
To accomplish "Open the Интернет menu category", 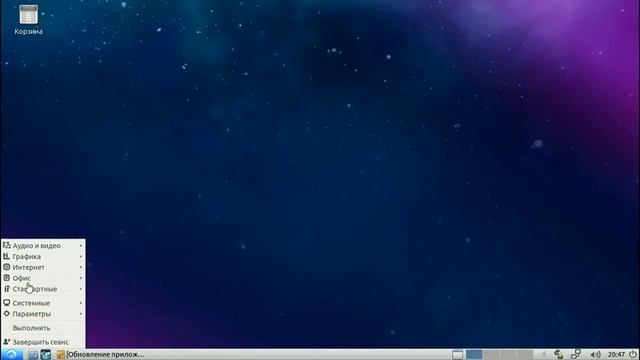I will 43,267.
